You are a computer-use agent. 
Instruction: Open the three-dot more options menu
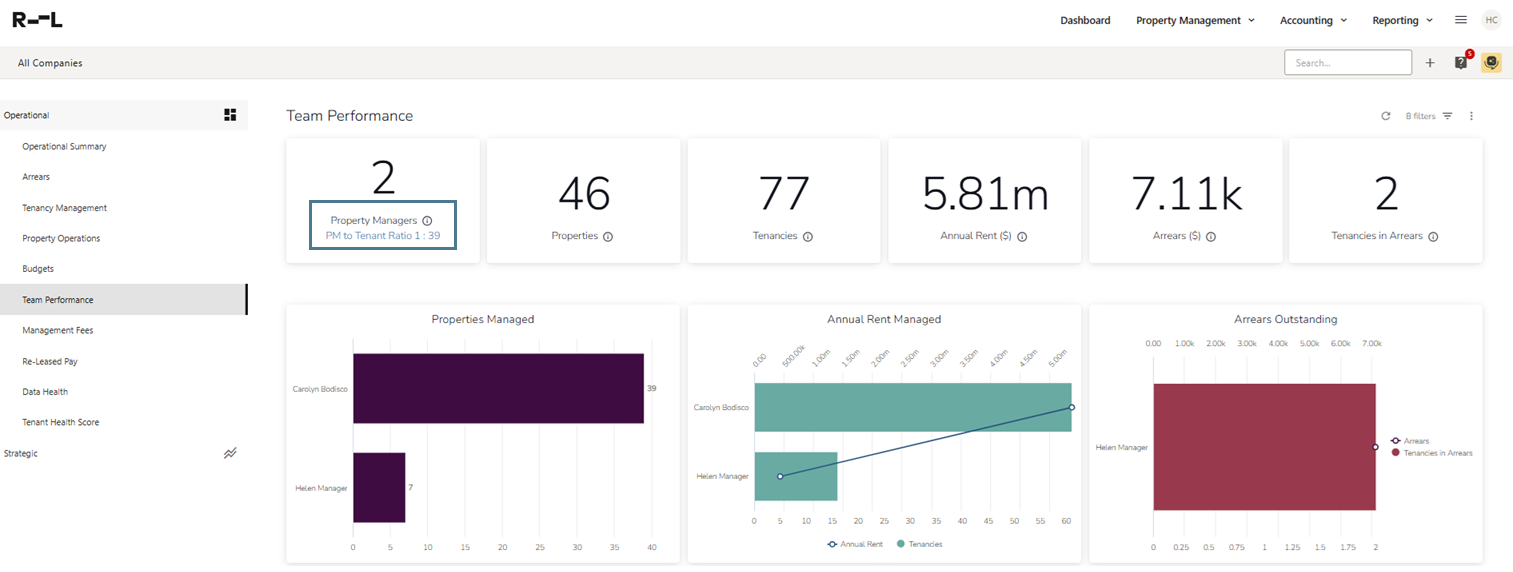coord(1471,116)
